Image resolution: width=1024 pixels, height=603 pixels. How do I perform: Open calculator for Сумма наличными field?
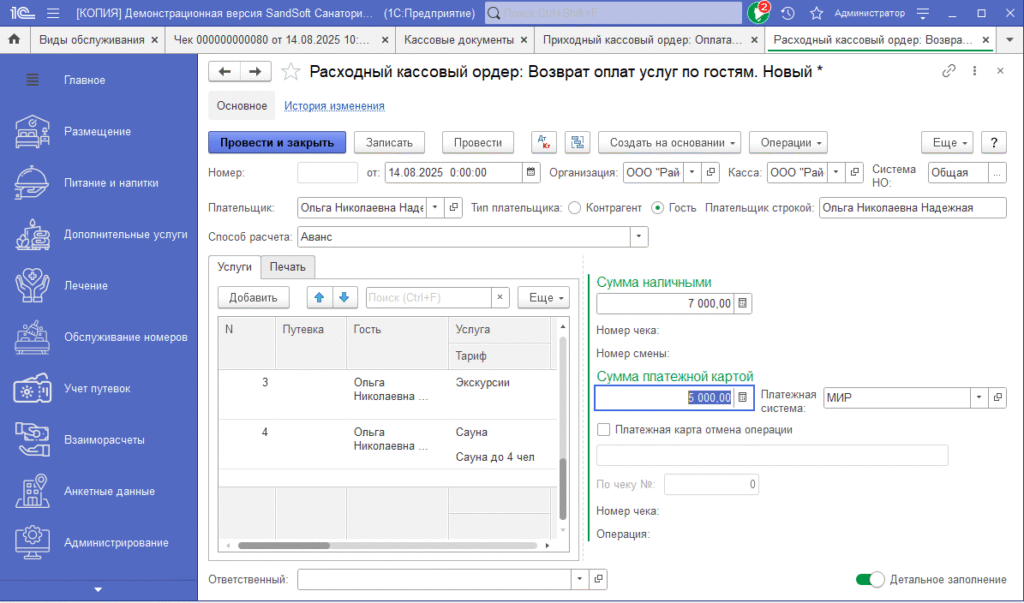tap(743, 304)
